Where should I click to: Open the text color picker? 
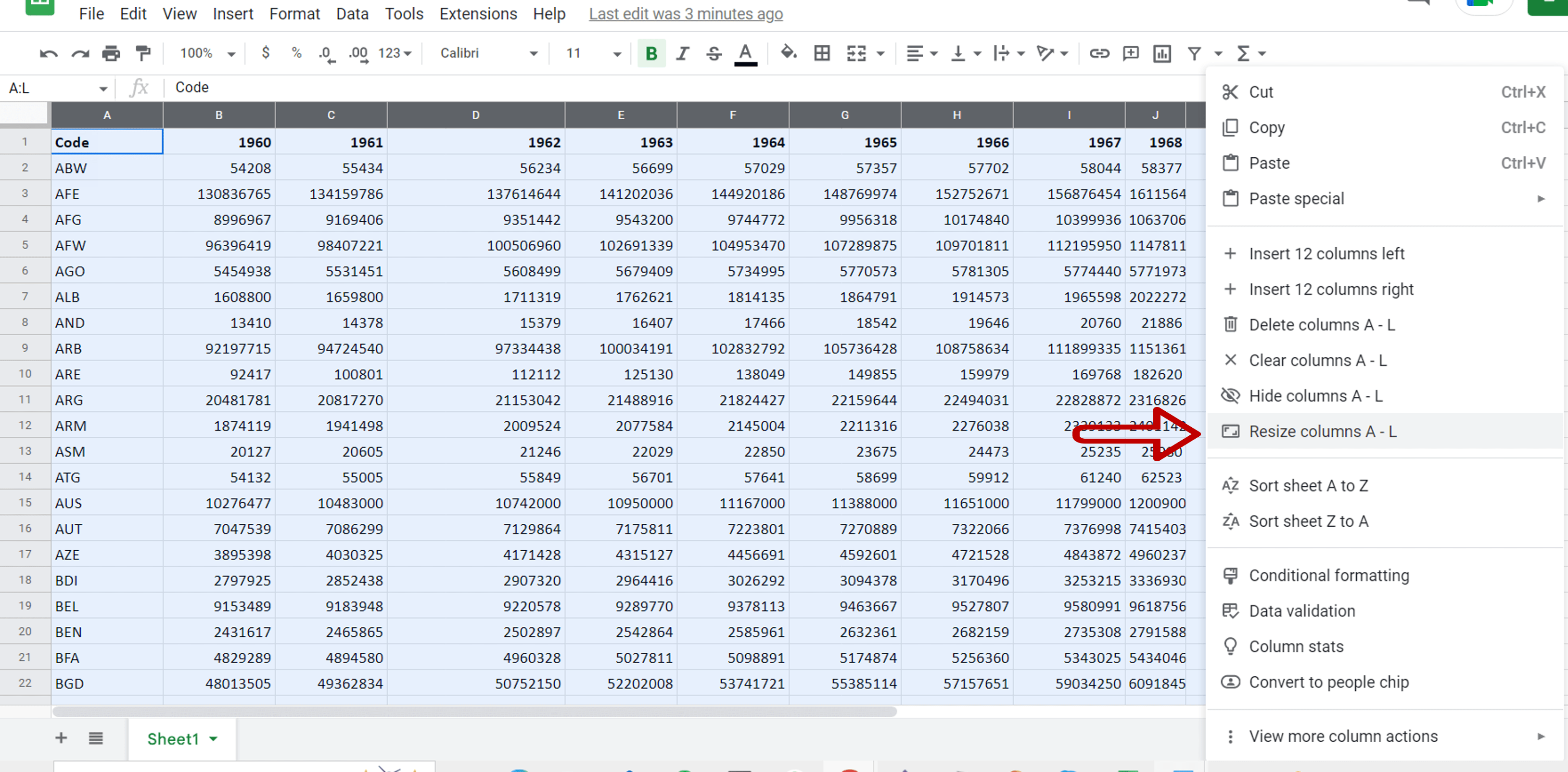point(745,53)
